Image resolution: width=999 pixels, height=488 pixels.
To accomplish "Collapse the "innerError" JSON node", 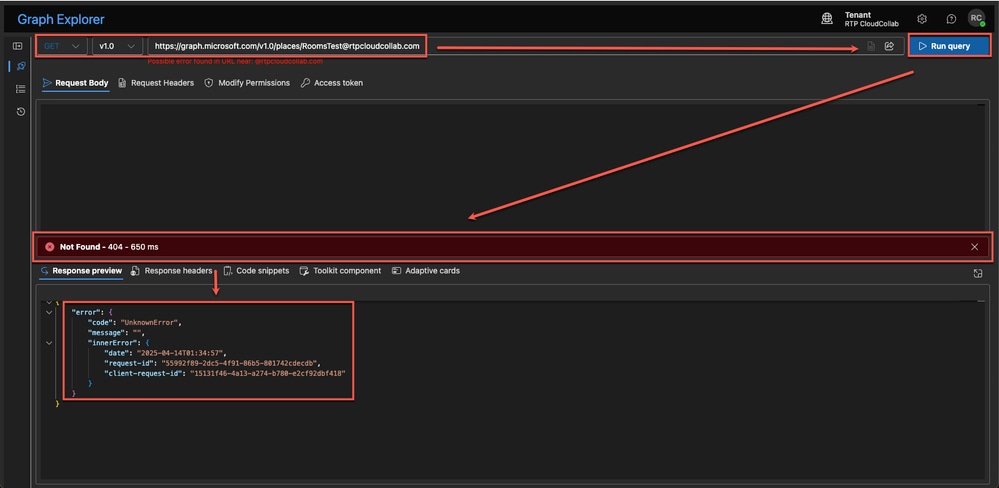I will [49, 343].
